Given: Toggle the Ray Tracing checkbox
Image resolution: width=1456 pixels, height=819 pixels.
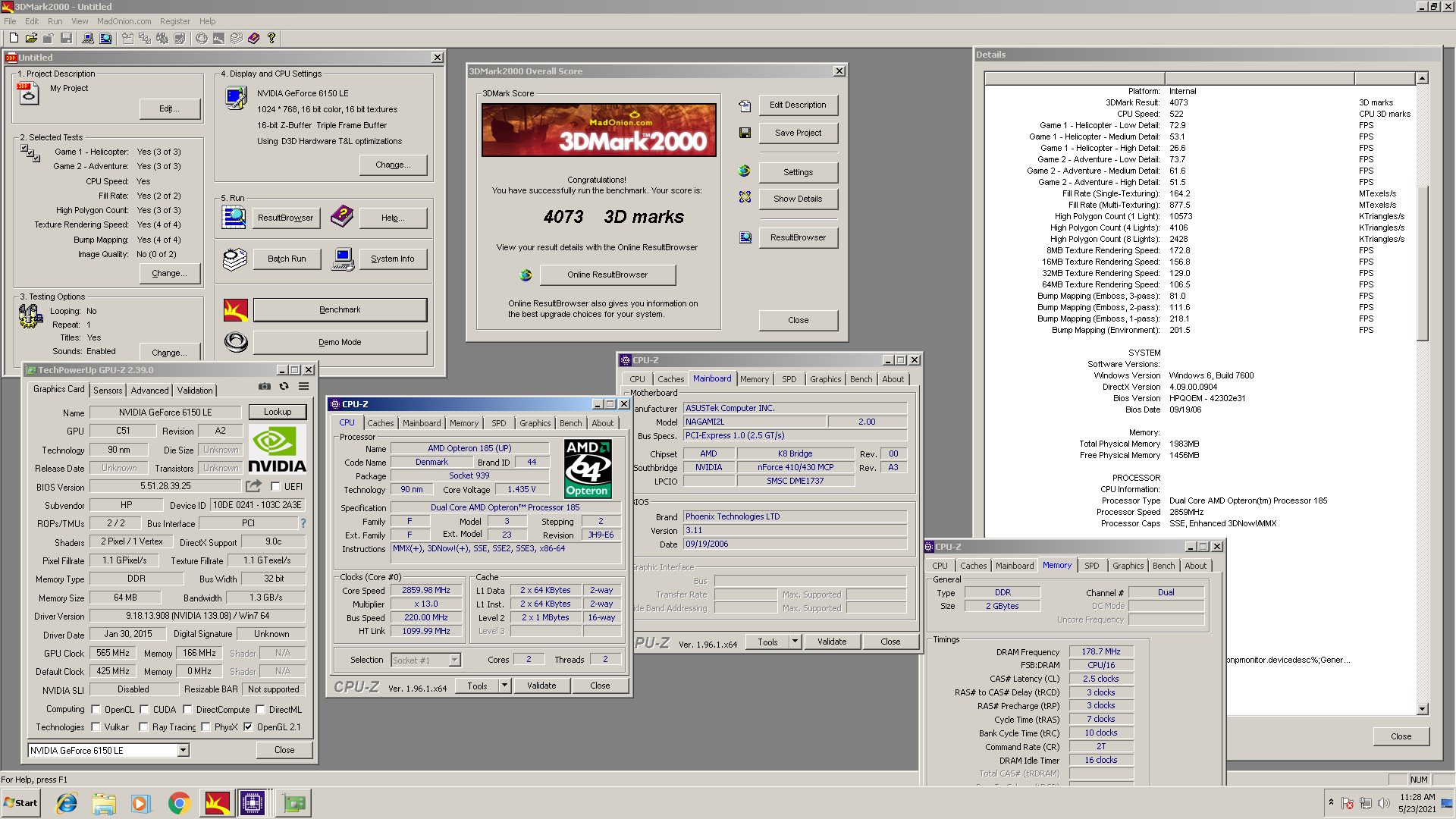Looking at the screenshot, I should 143,727.
